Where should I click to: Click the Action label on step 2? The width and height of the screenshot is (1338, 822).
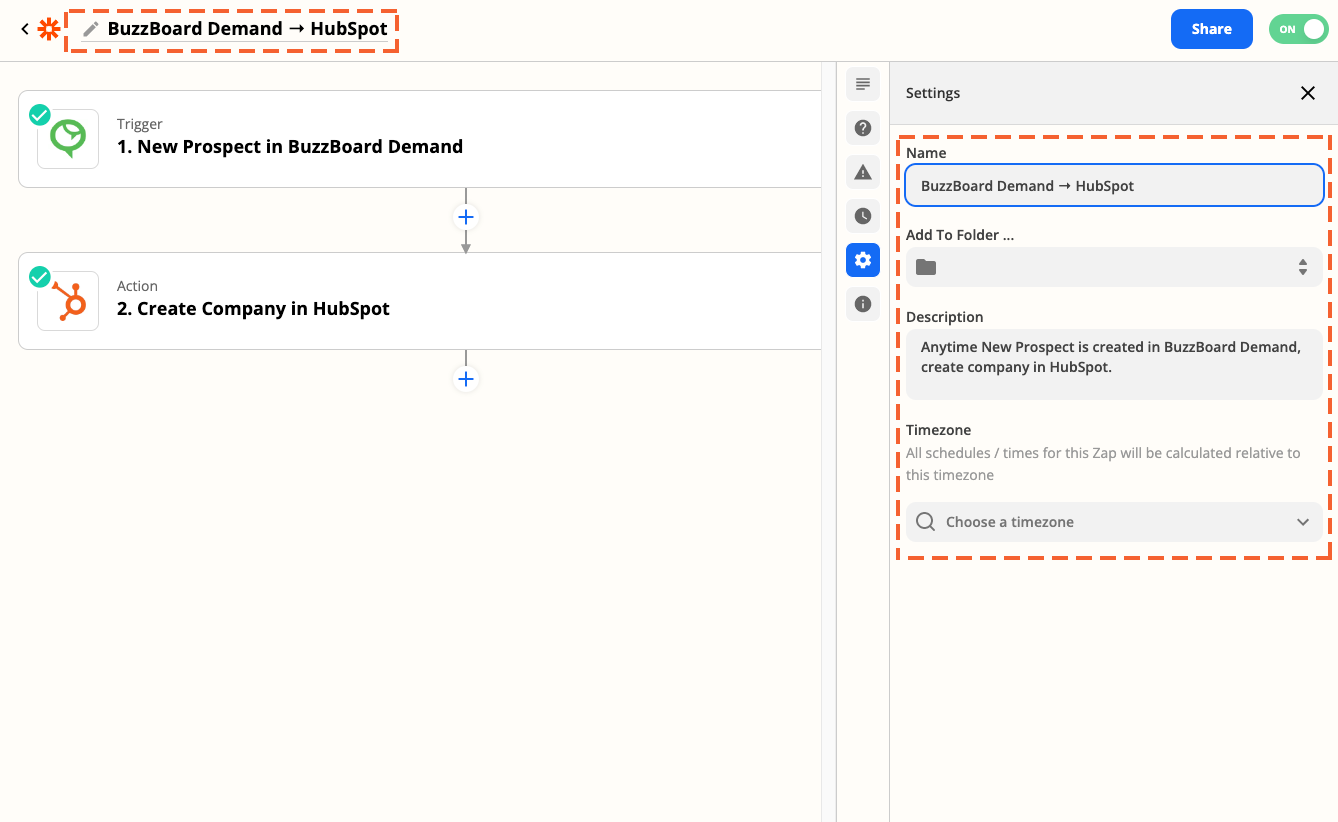click(138, 286)
